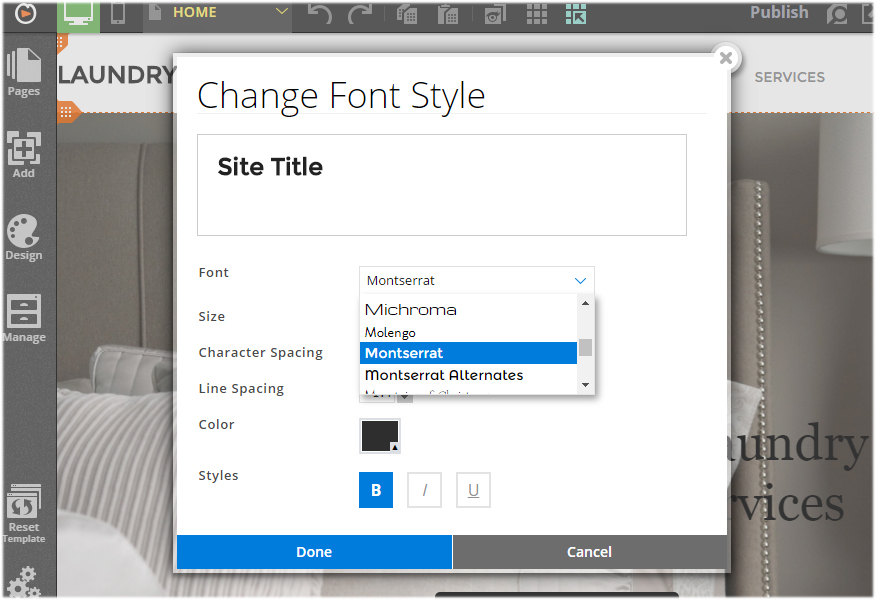Viewport: 876px width, 600px height.
Task: Switch to mobile view mode
Action: (118, 14)
